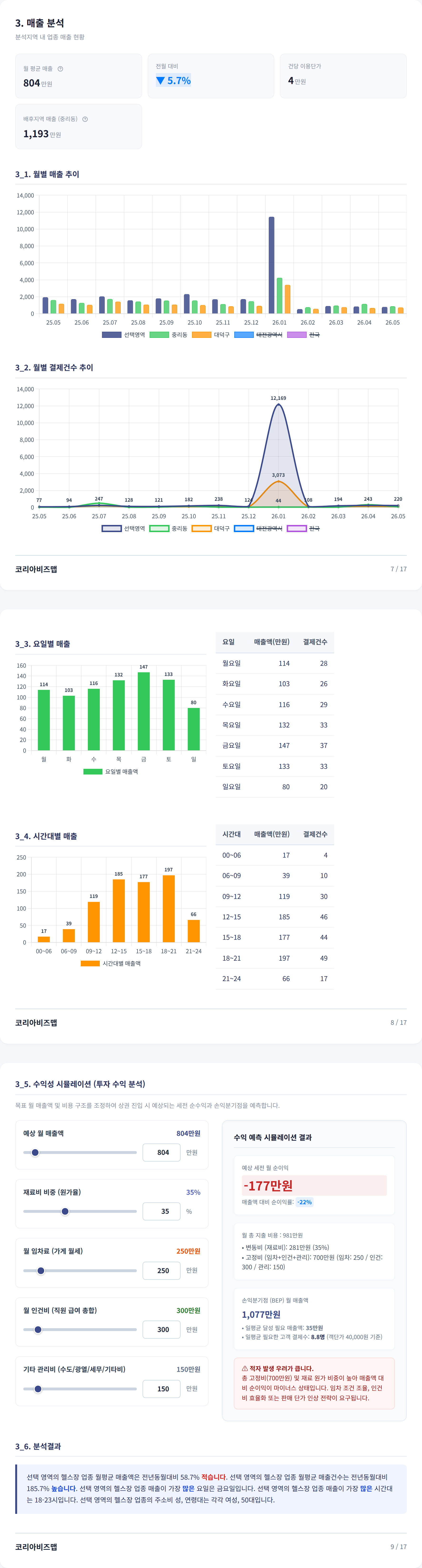Image resolution: width=422 pixels, height=1568 pixels.
Task: Click the 건당 이용단가 card showing 4 만원
Action: 343,76
